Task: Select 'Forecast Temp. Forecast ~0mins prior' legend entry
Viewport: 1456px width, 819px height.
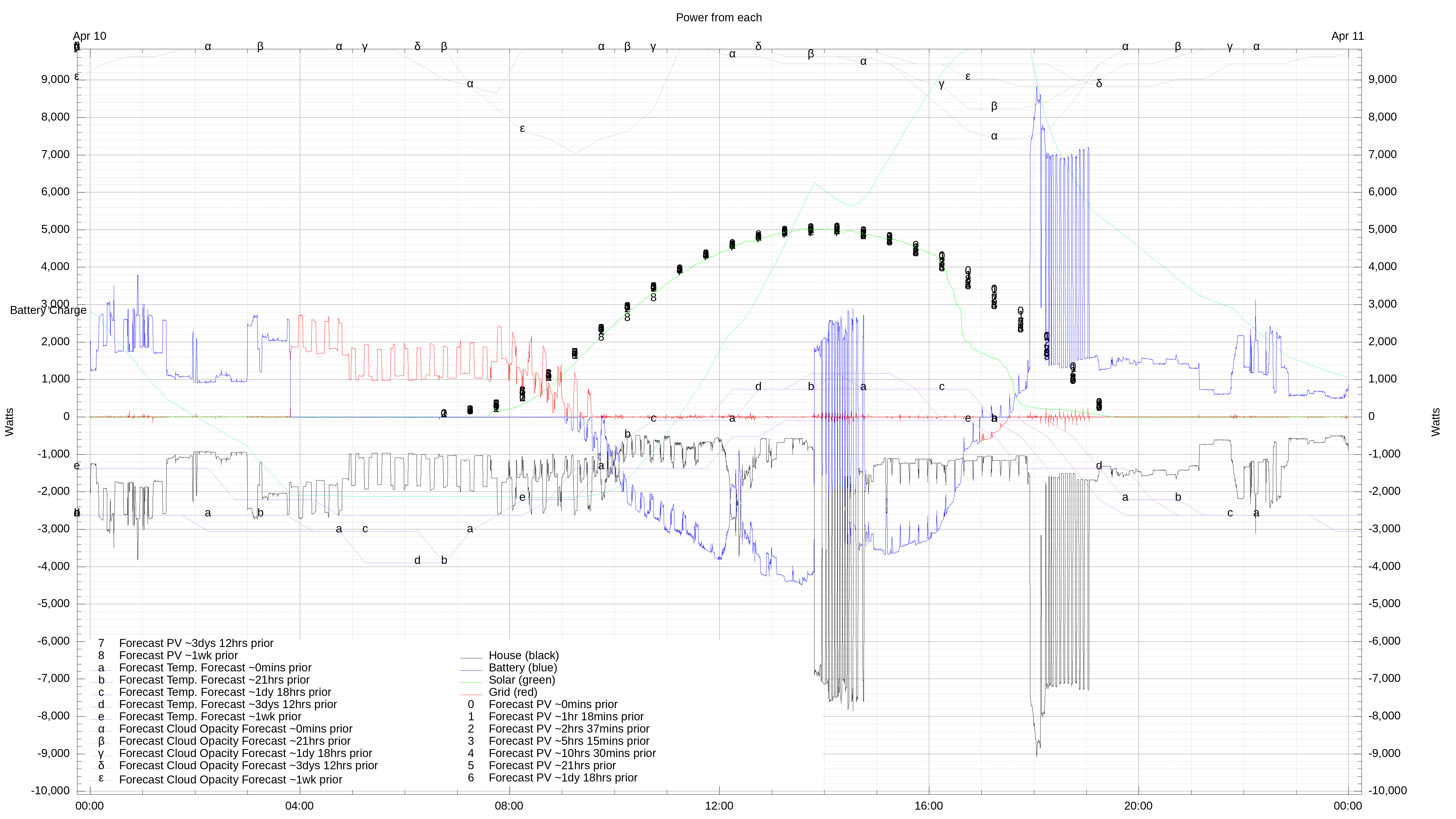Action: pyautogui.click(x=215, y=668)
